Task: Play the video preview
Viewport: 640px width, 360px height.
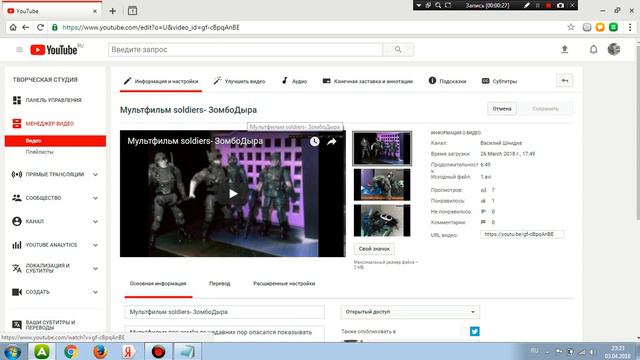Action: 233,193
